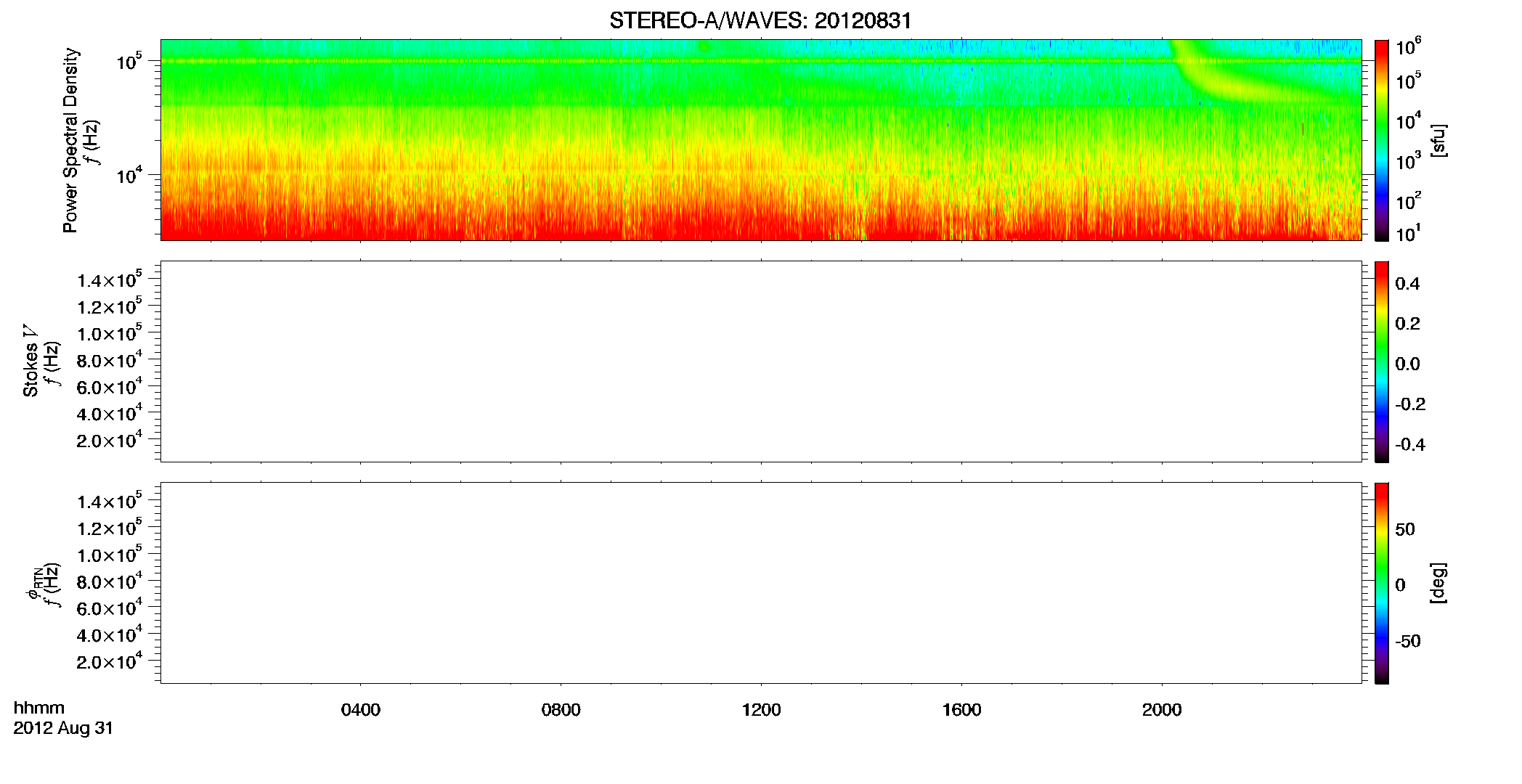Click the 50 label on degrees colorbar
Screen dimensions: 1522x784
(1405, 529)
